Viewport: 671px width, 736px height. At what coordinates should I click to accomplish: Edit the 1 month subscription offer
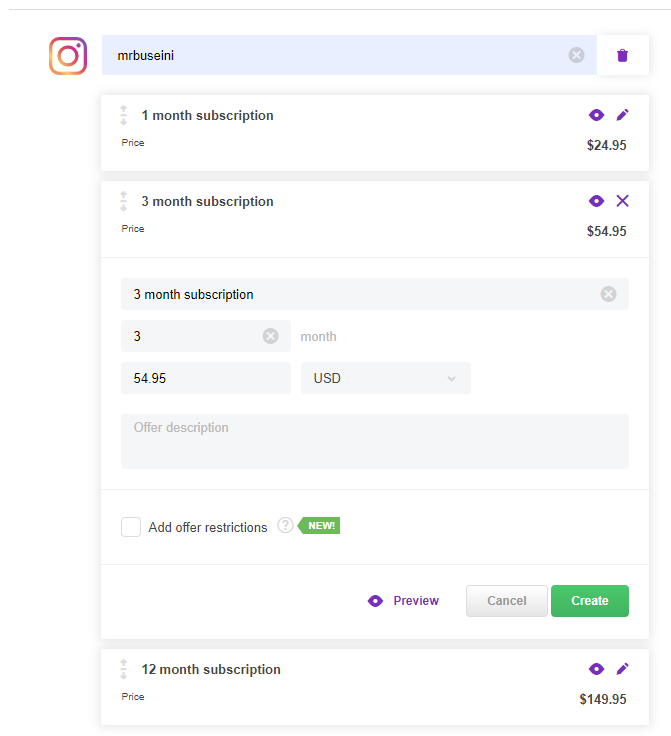(622, 115)
